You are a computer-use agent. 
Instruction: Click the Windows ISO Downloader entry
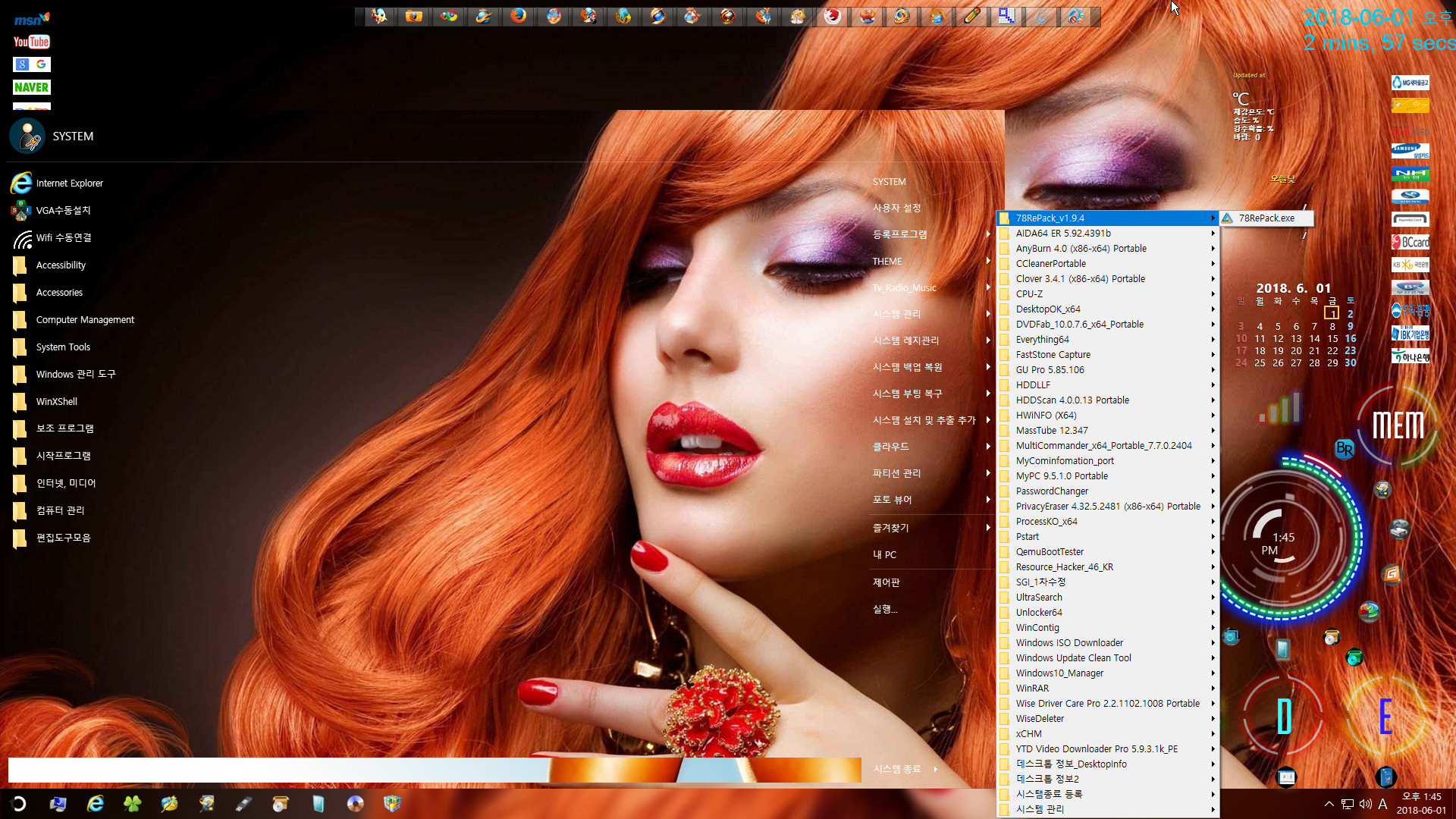click(1107, 643)
